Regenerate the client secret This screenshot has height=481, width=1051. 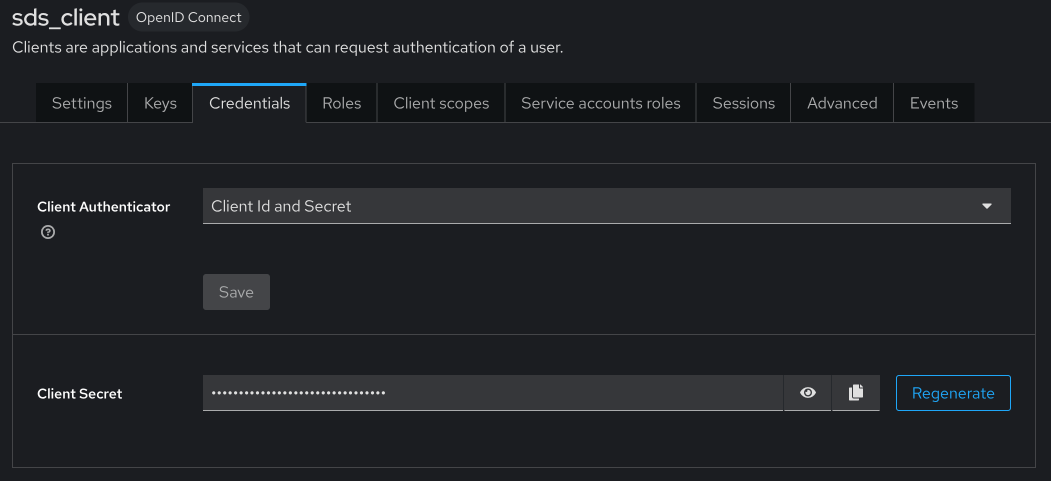[953, 393]
